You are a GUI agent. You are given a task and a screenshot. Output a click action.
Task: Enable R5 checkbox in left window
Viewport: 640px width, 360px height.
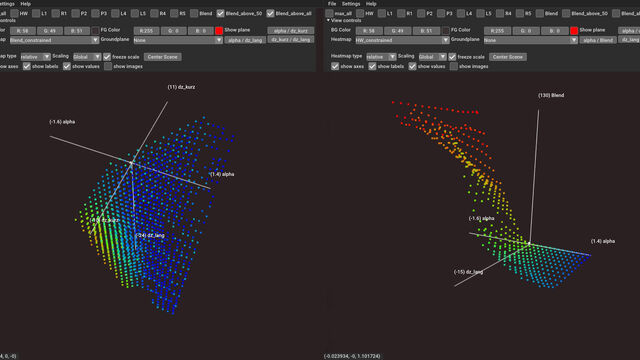[x=174, y=13]
